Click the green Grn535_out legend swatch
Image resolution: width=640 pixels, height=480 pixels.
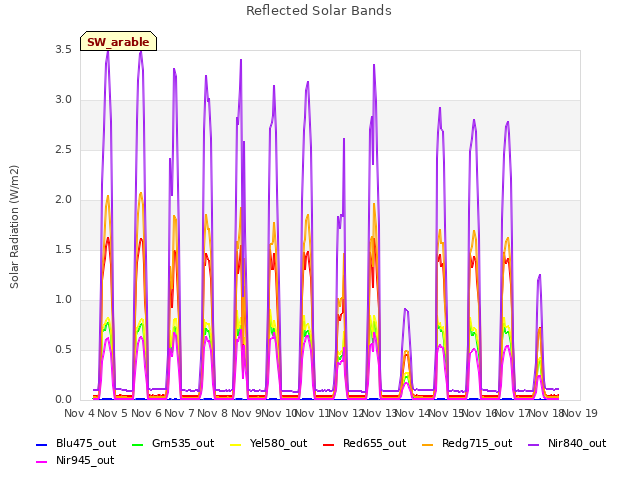click(x=138, y=444)
